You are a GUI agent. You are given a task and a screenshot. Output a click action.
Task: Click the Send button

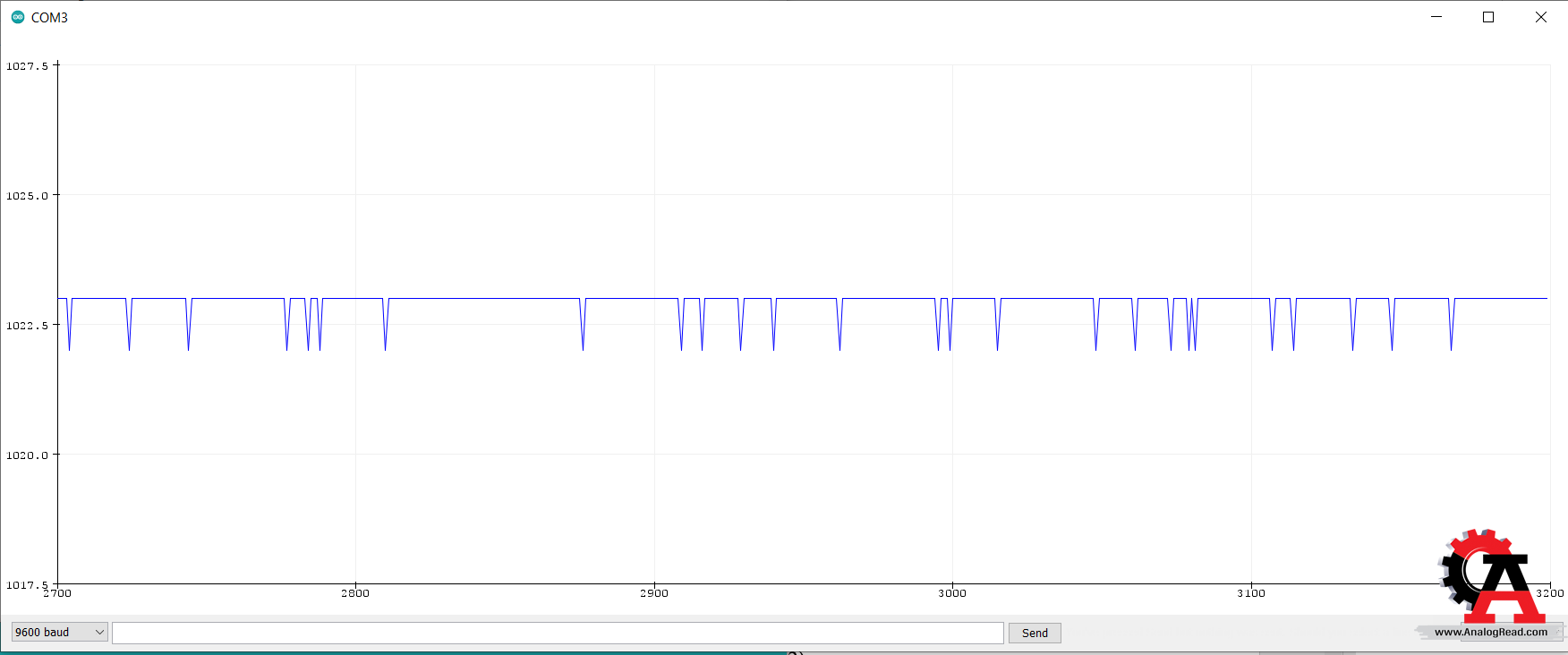click(1035, 633)
